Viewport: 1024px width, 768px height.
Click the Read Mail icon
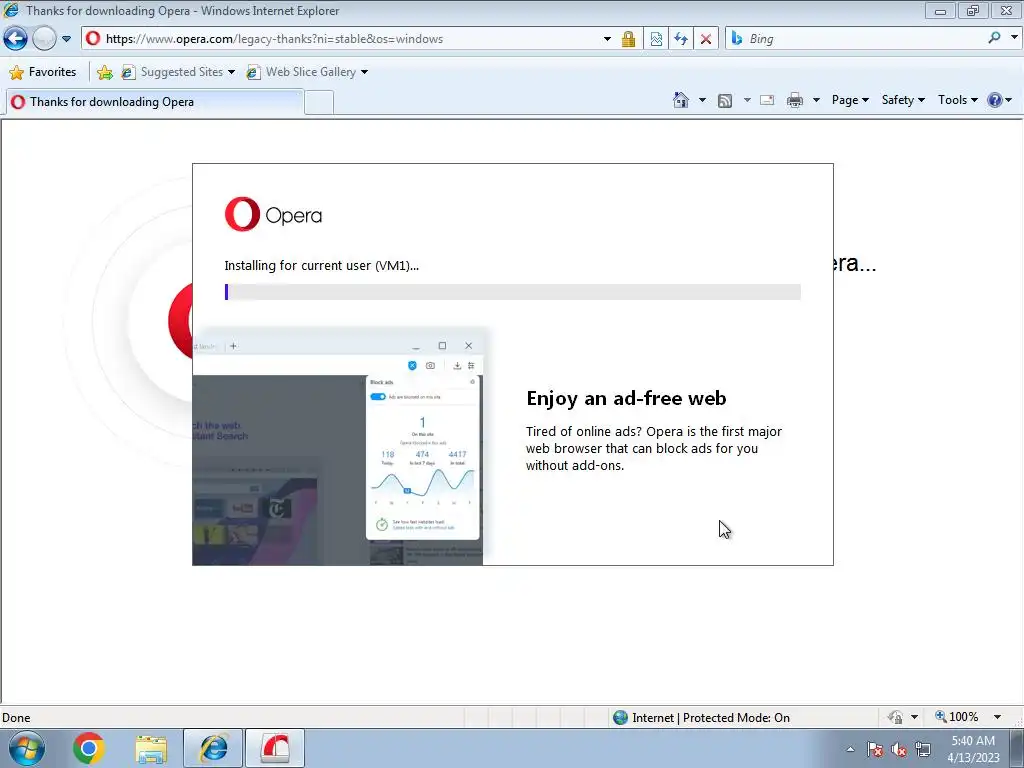(767, 100)
